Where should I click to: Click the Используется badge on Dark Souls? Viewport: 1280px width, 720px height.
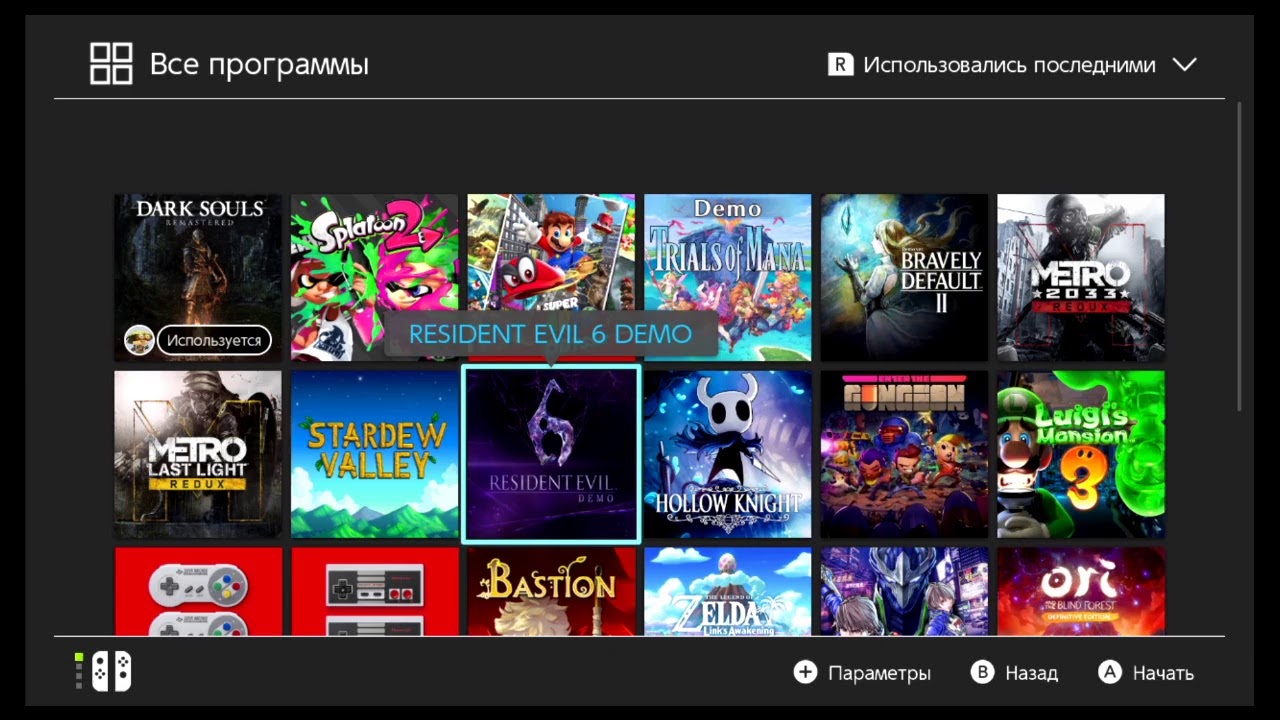[214, 340]
